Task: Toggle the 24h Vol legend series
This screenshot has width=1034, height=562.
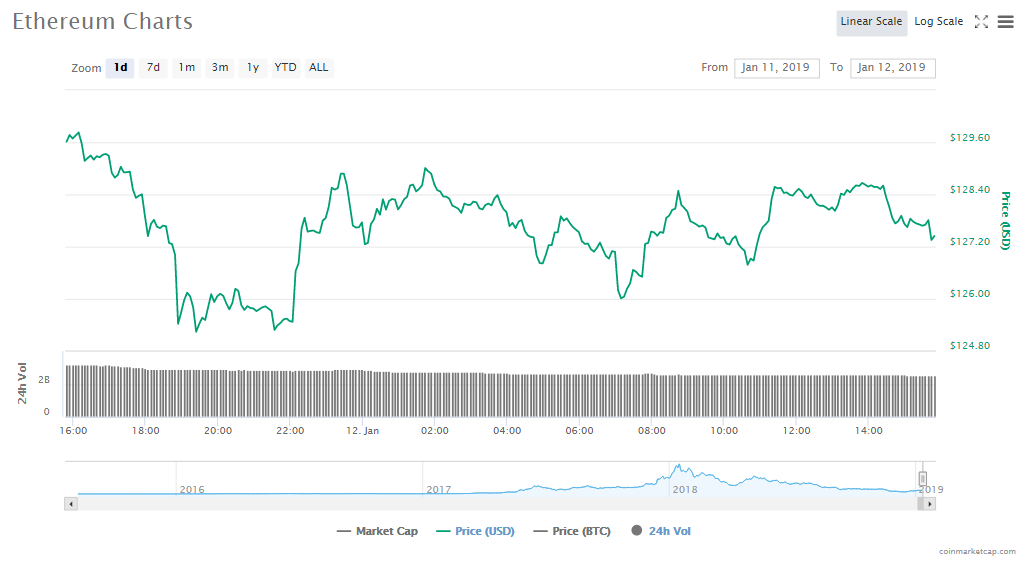Action: pyautogui.click(x=661, y=531)
